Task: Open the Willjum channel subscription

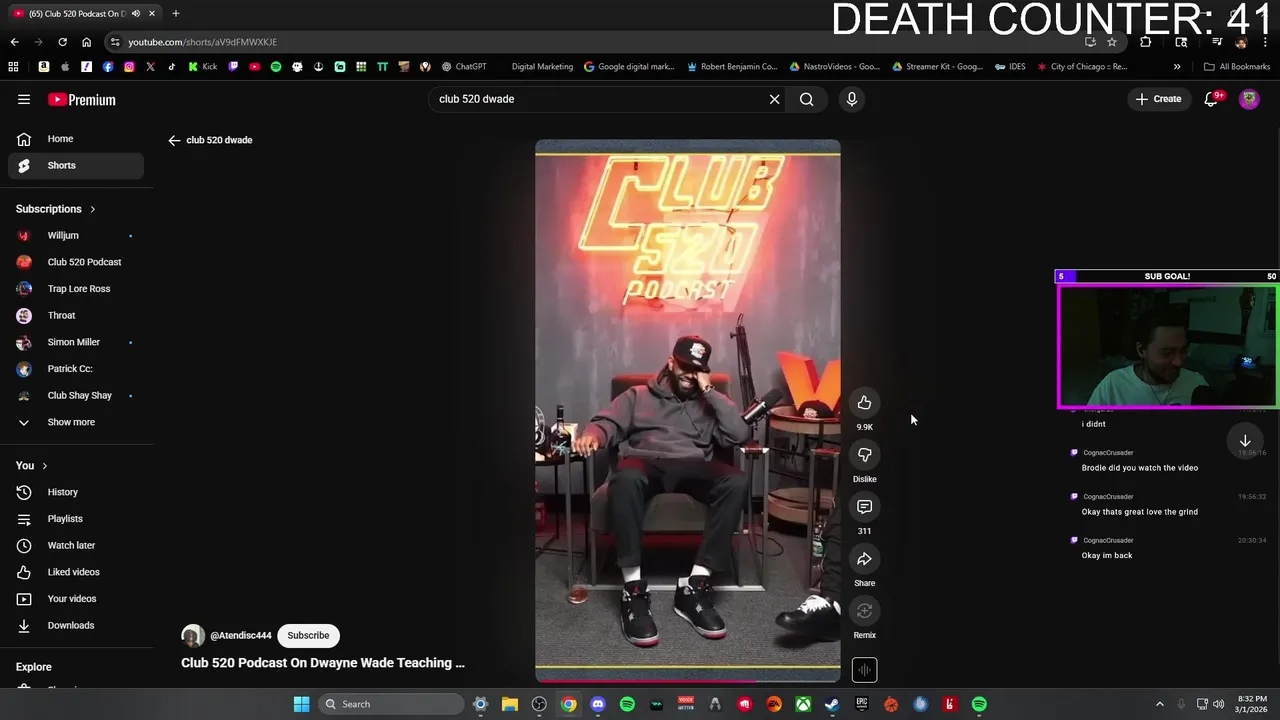Action: tap(76, 235)
